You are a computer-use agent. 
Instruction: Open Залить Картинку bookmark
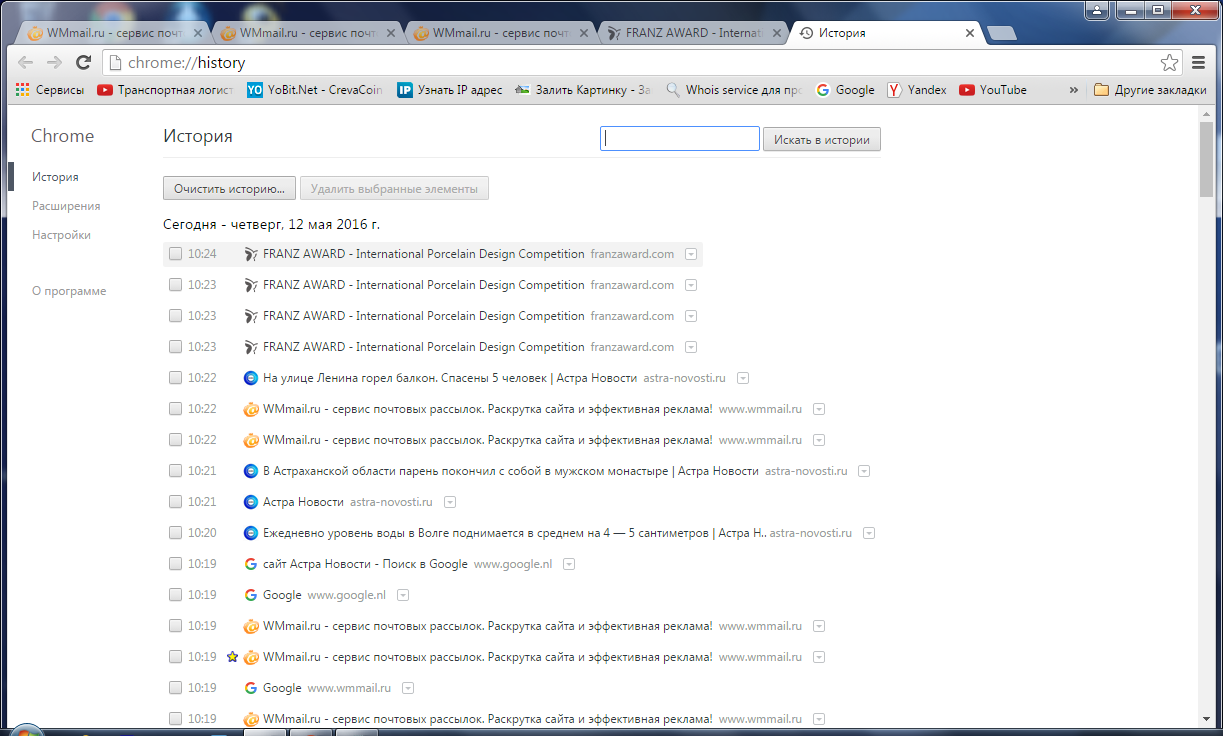(x=584, y=90)
